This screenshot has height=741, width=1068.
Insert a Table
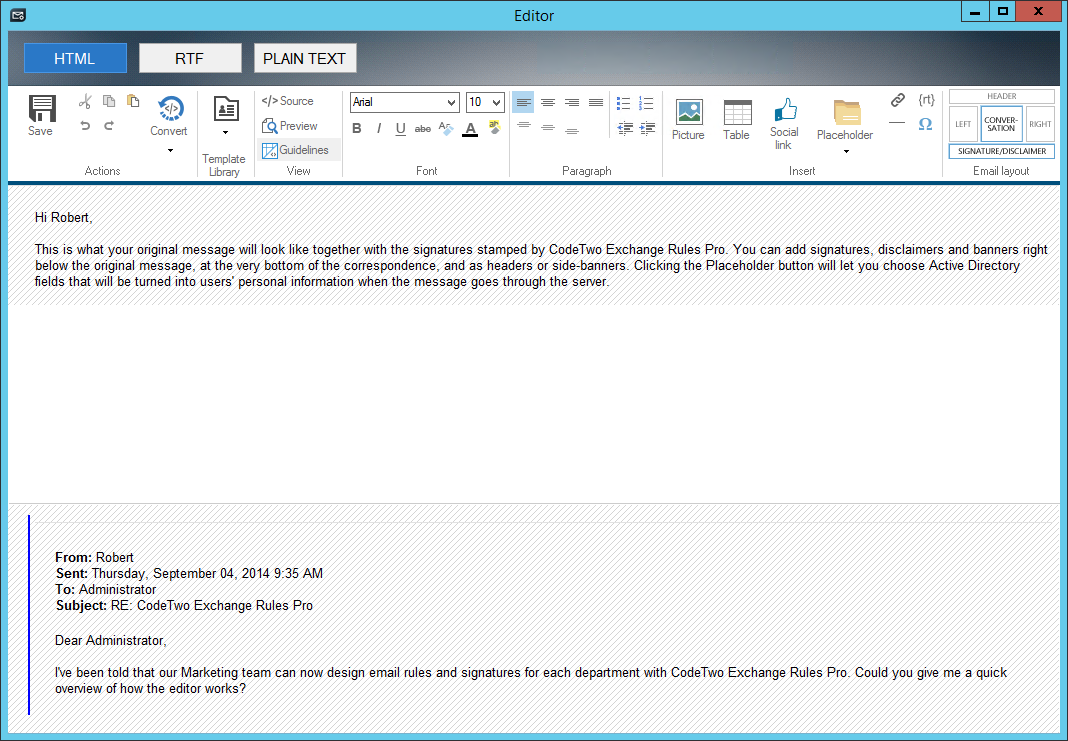[x=737, y=120]
